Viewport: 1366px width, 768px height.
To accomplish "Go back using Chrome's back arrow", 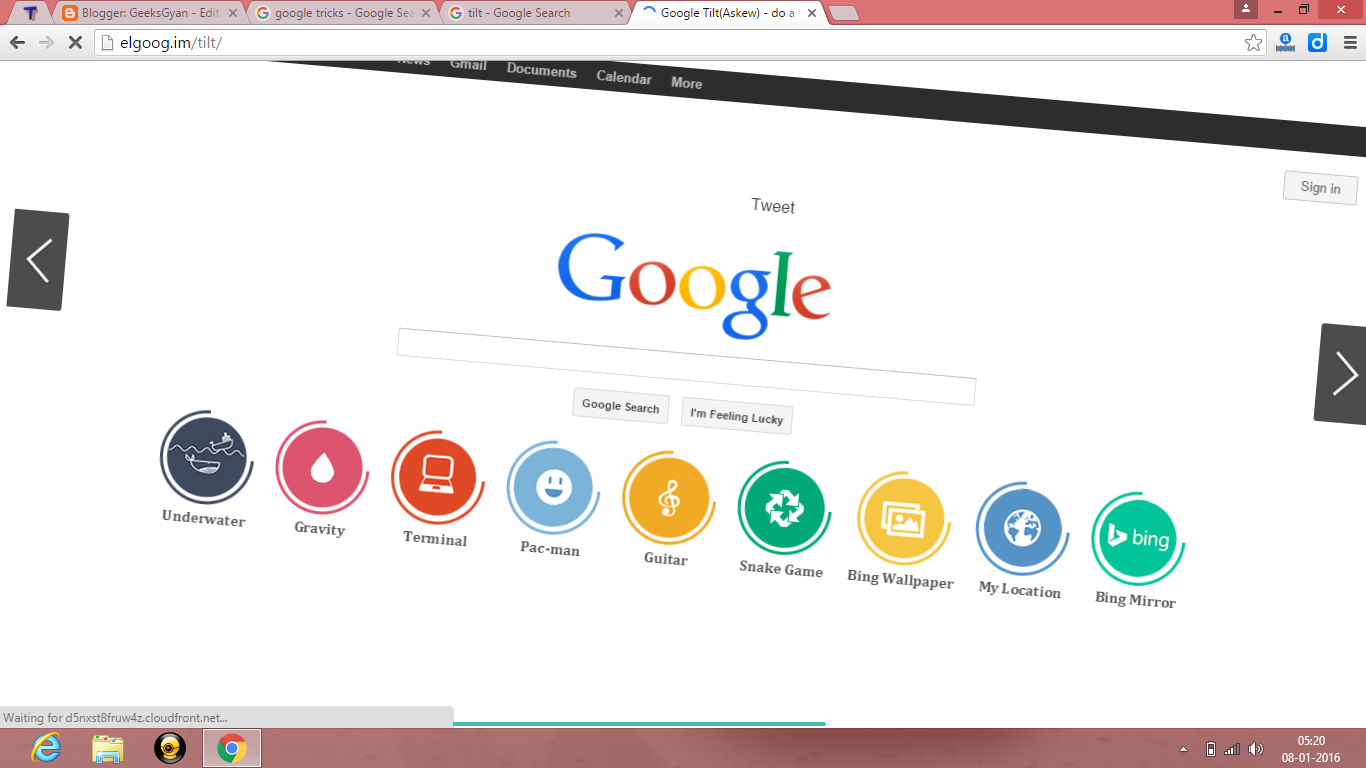I will pyautogui.click(x=17, y=42).
